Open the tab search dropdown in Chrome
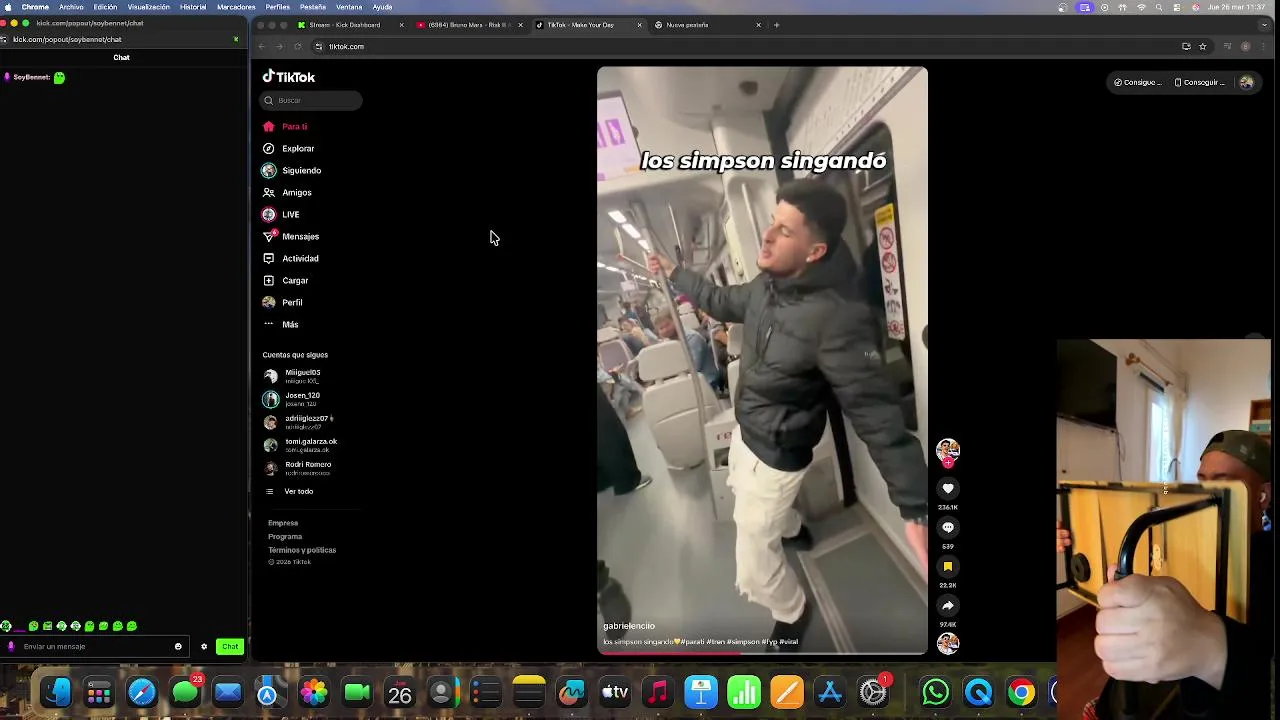Image resolution: width=1280 pixels, height=720 pixels. pos(1263,25)
